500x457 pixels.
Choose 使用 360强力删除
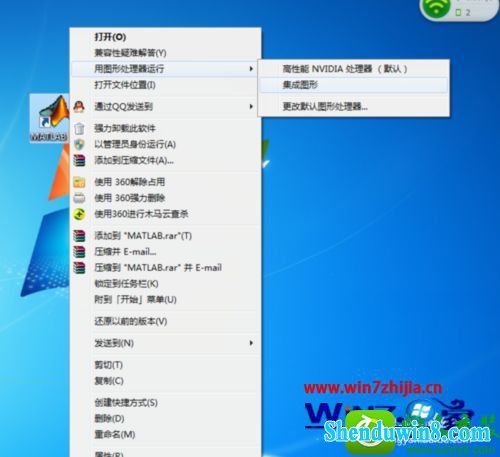pos(165,198)
